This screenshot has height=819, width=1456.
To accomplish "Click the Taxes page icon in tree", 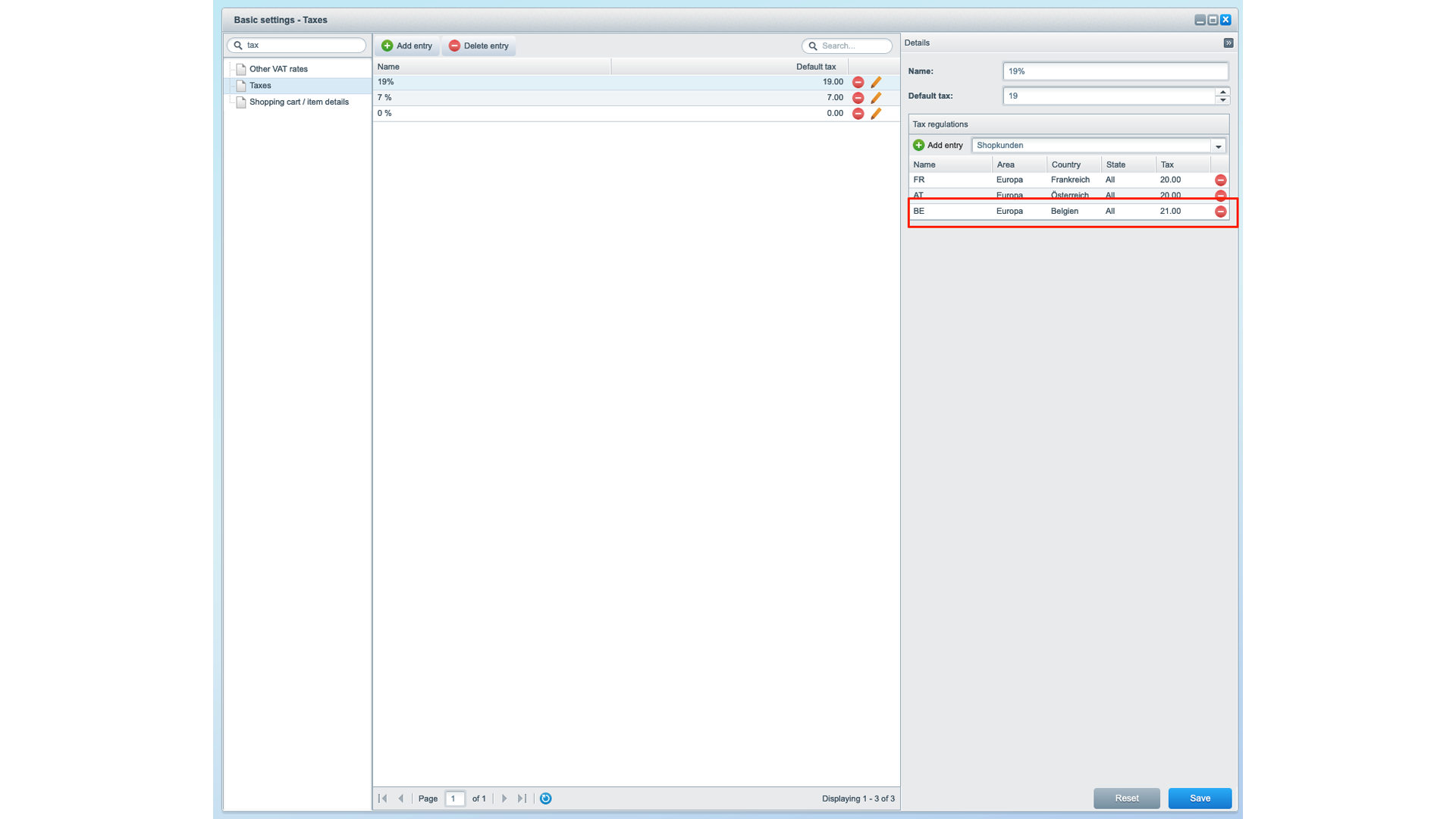I will (241, 86).
